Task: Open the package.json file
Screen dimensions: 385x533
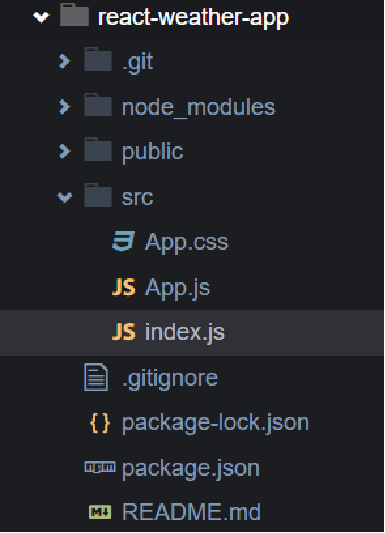Action: pos(192,468)
